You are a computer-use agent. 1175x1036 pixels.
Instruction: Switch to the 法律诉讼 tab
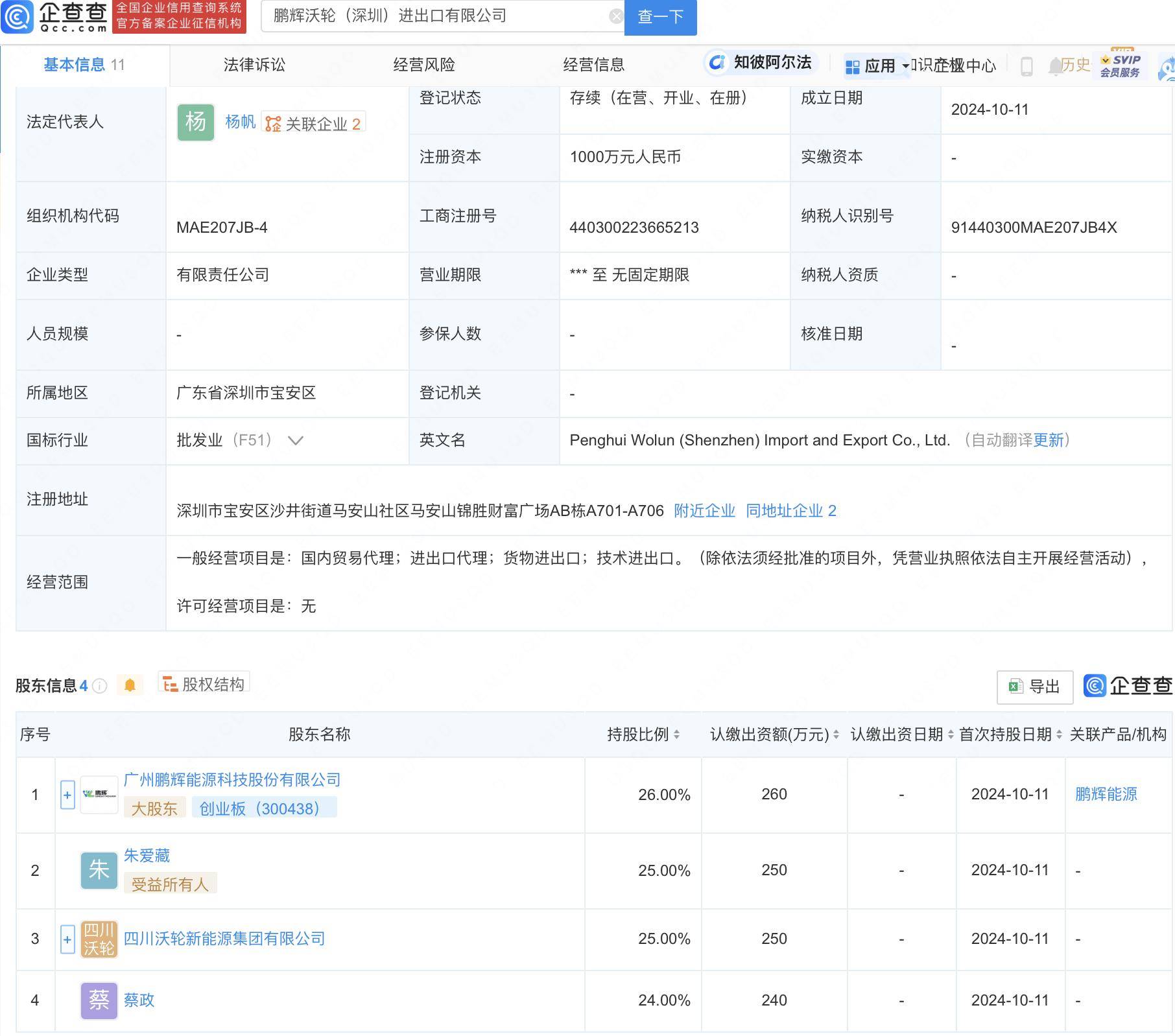pyautogui.click(x=254, y=65)
